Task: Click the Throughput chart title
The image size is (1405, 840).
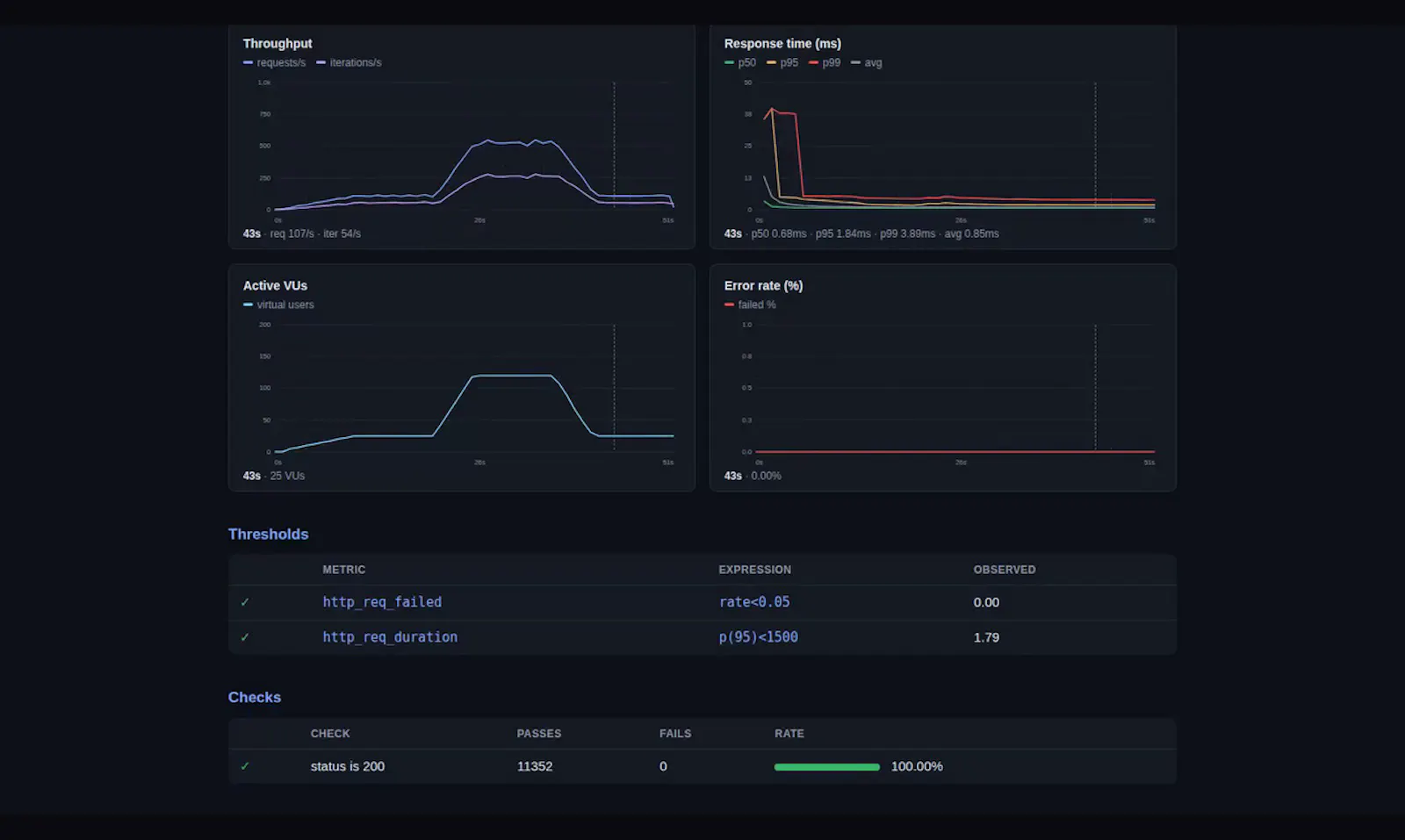Action: click(277, 44)
